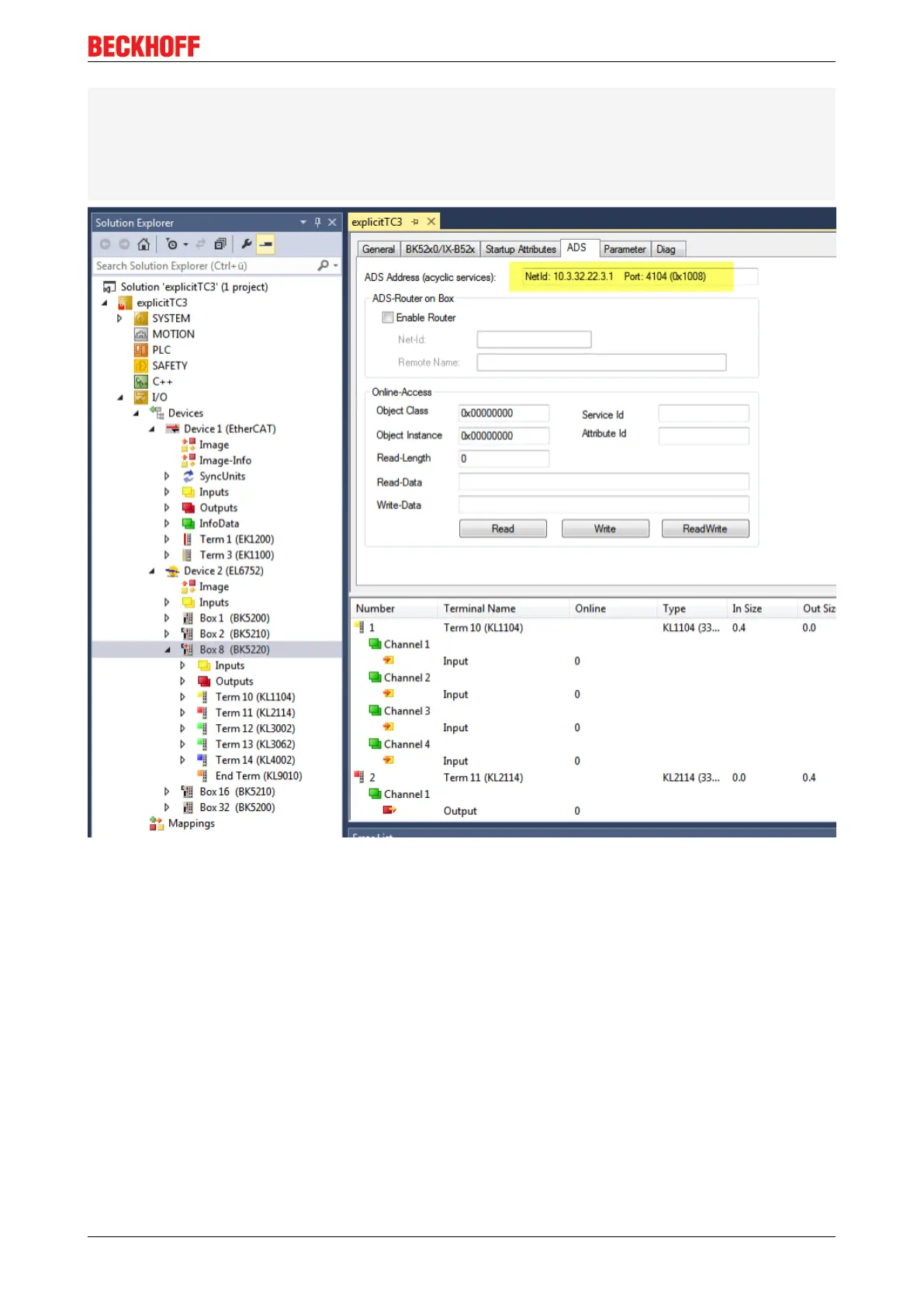Click the Forward arrow in Solution Explorer
The width and height of the screenshot is (924, 1307).
(x=124, y=244)
